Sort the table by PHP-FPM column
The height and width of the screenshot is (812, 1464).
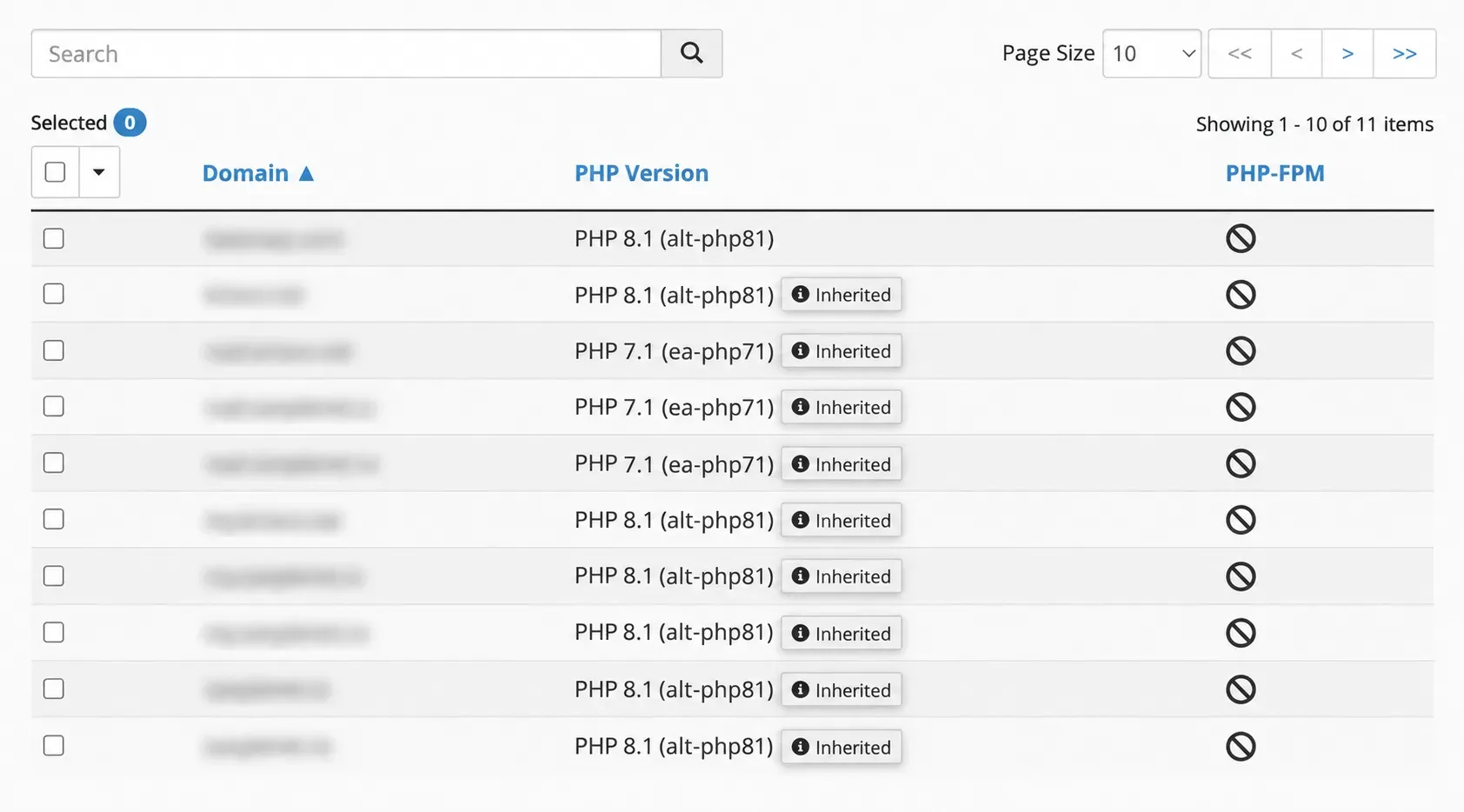1274,173
